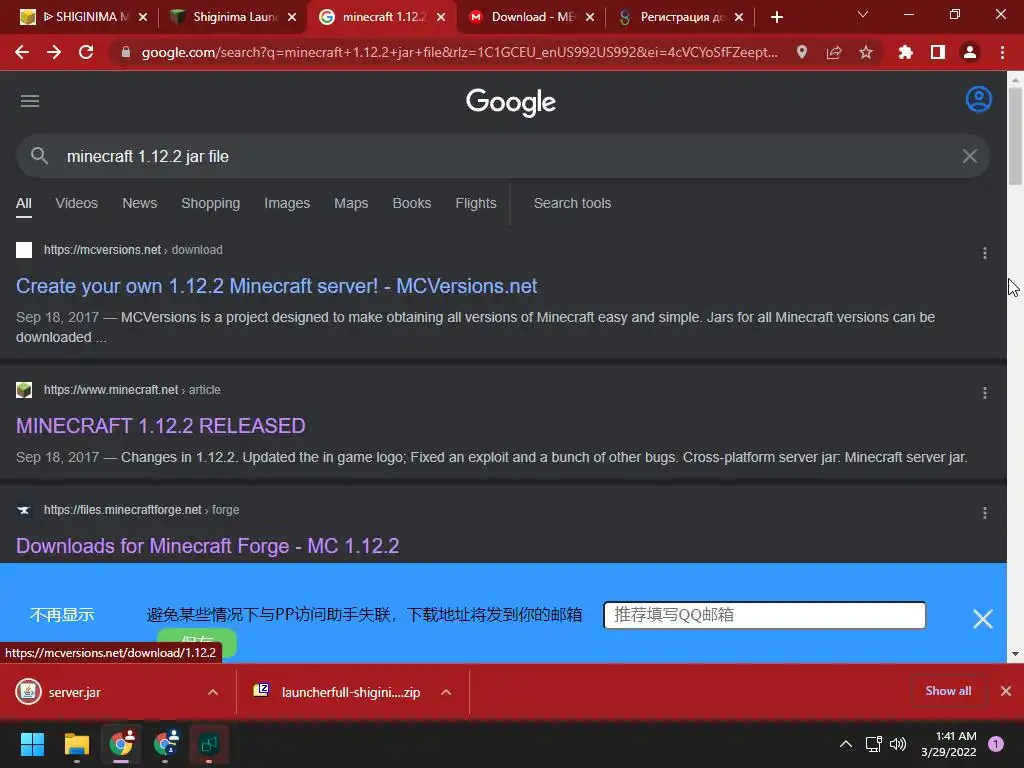Select the News search filter
1024x768 pixels.
(x=140, y=203)
